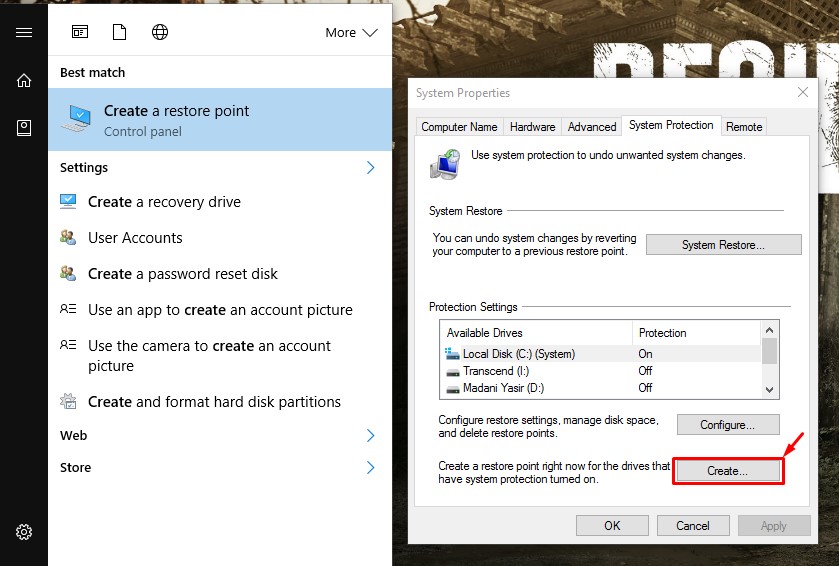The image size is (839, 566).
Task: Open Create and format hard disk partitions
Action: point(220,402)
